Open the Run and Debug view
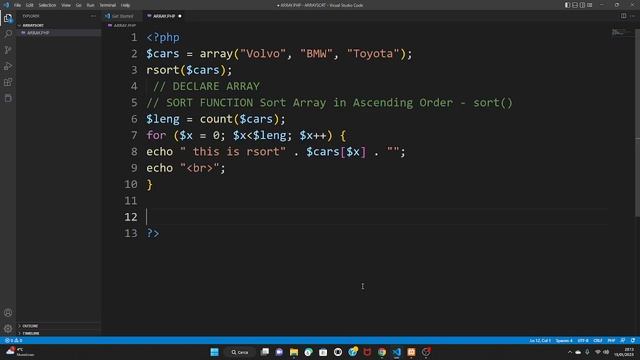The image size is (640, 360). 8,66
